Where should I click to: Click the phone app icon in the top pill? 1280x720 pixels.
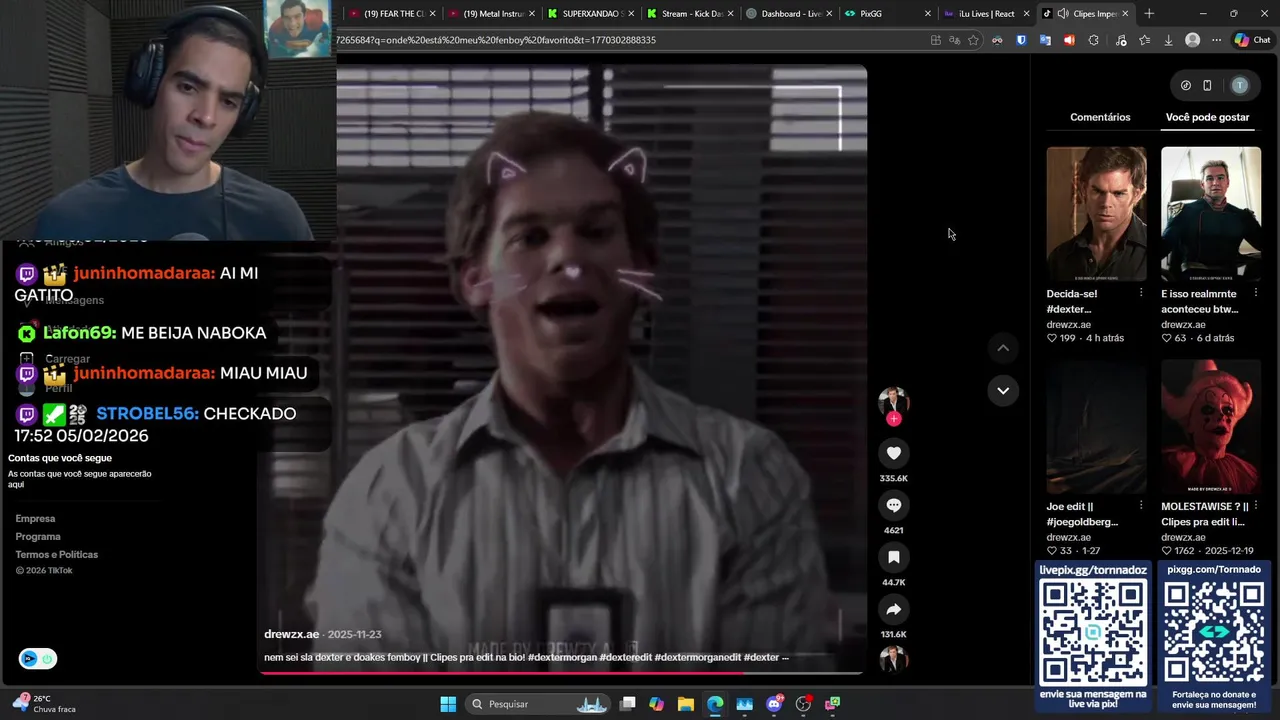coord(1207,86)
